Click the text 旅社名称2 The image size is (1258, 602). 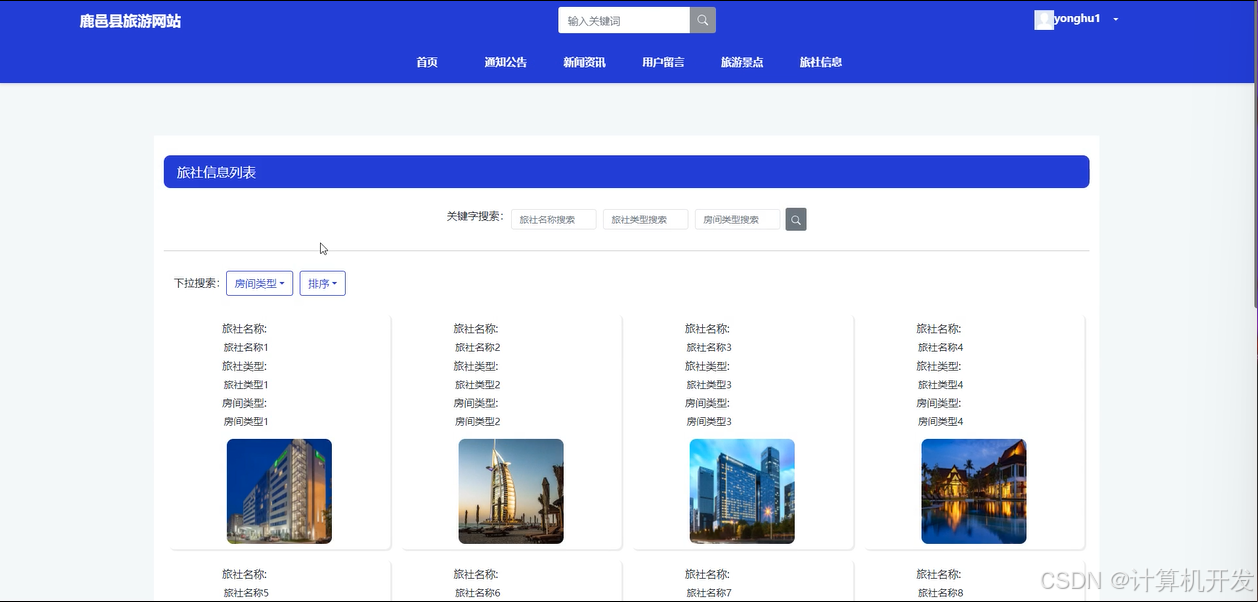477,347
